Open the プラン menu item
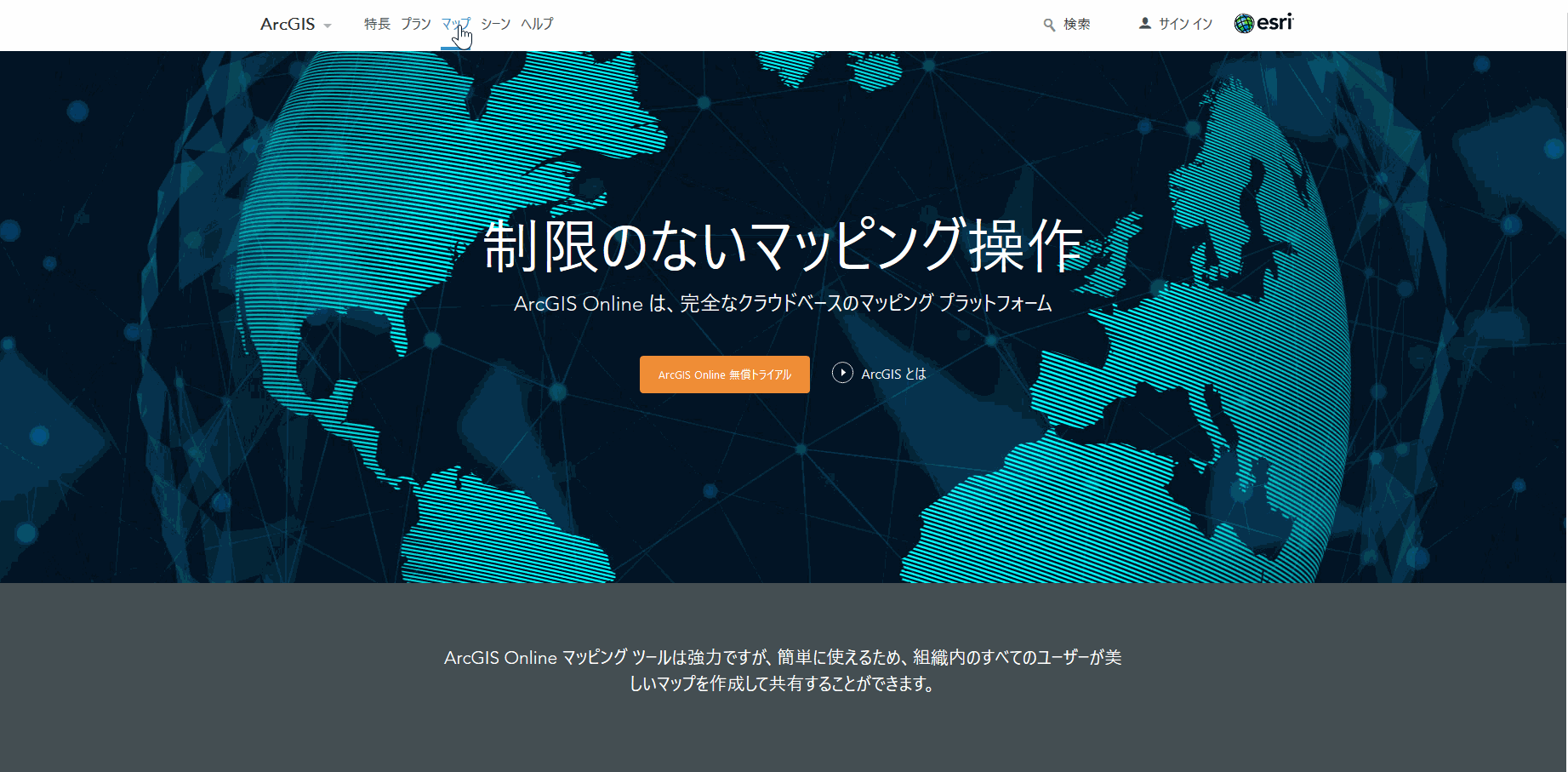This screenshot has width=1568, height=772. point(416,24)
